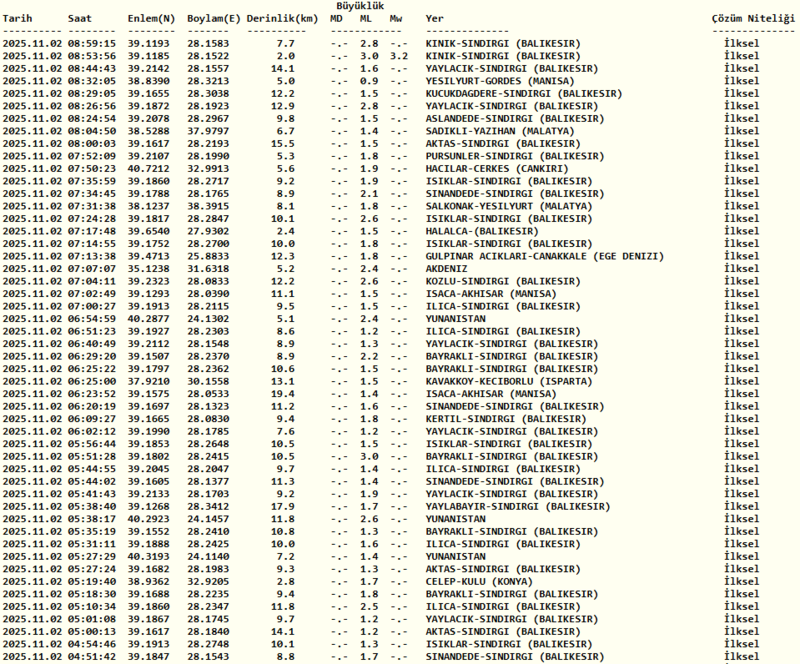Click the 08:59:15 time value

click(92, 44)
